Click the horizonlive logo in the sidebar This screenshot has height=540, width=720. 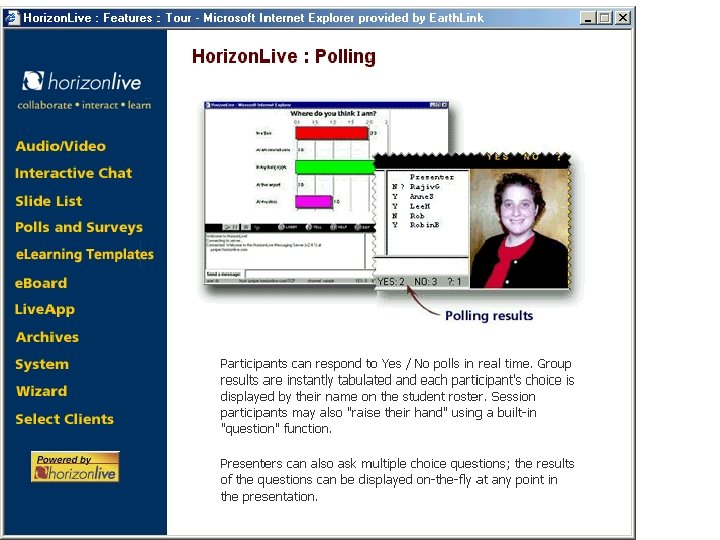[x=81, y=82]
